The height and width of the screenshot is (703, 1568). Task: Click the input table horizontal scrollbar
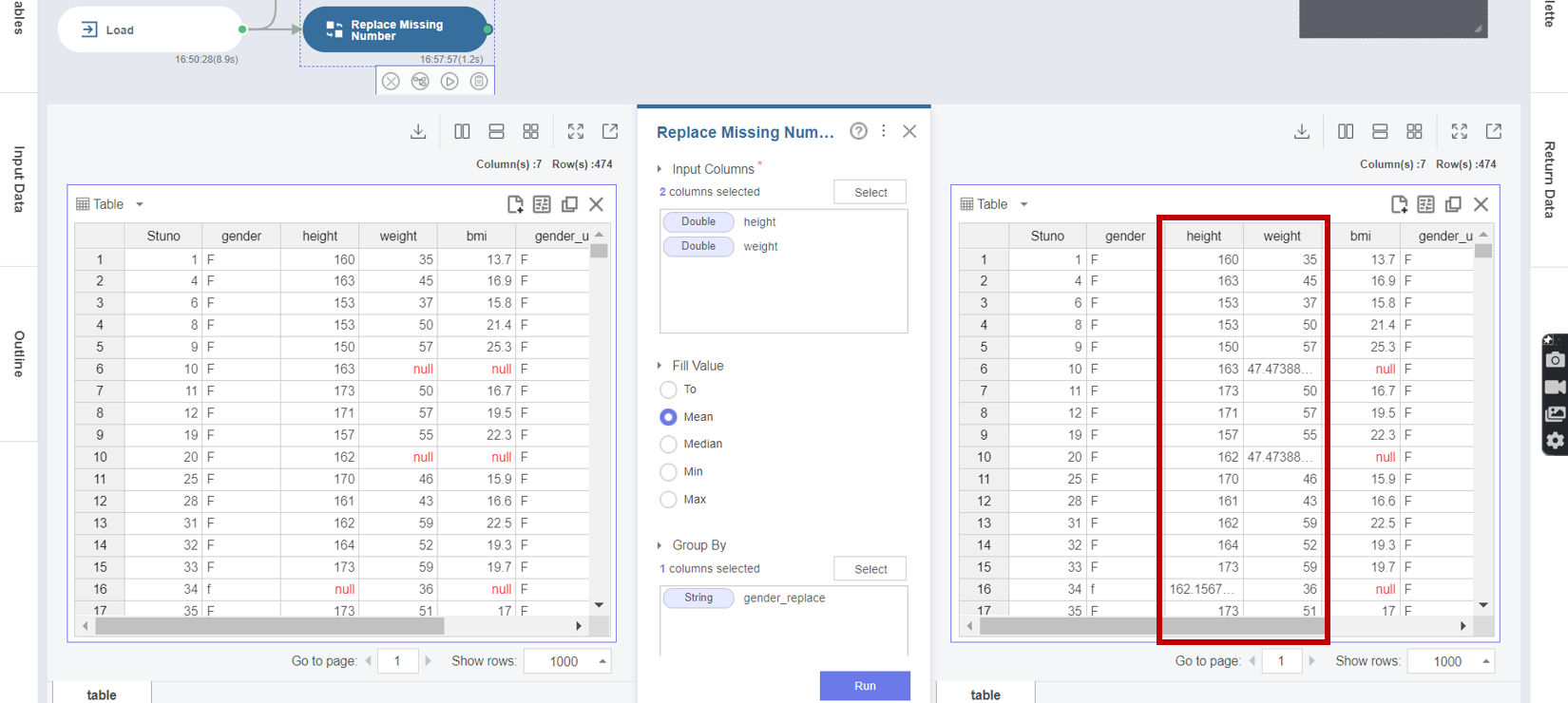pyautogui.click(x=270, y=626)
